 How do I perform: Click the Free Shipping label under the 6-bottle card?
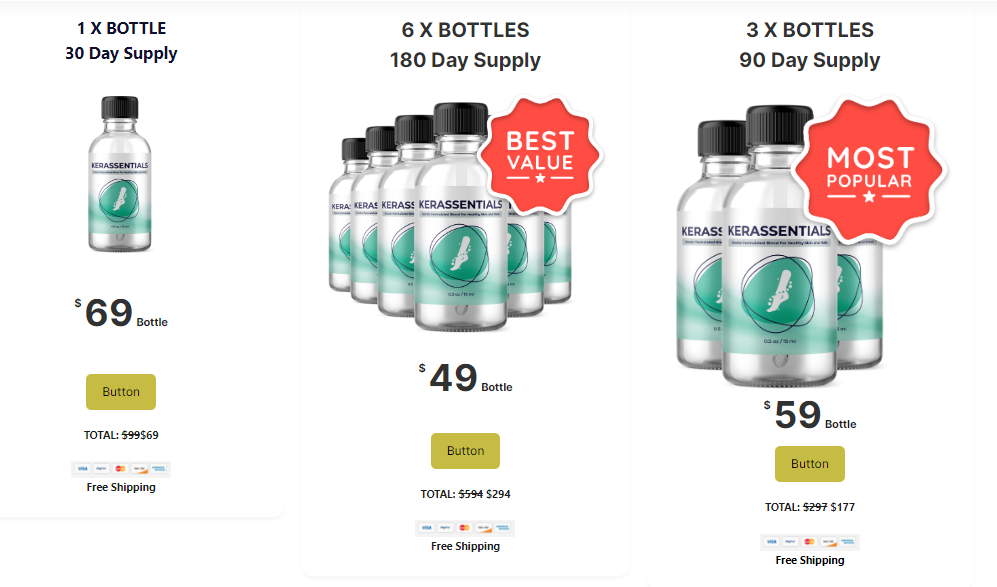coord(465,546)
